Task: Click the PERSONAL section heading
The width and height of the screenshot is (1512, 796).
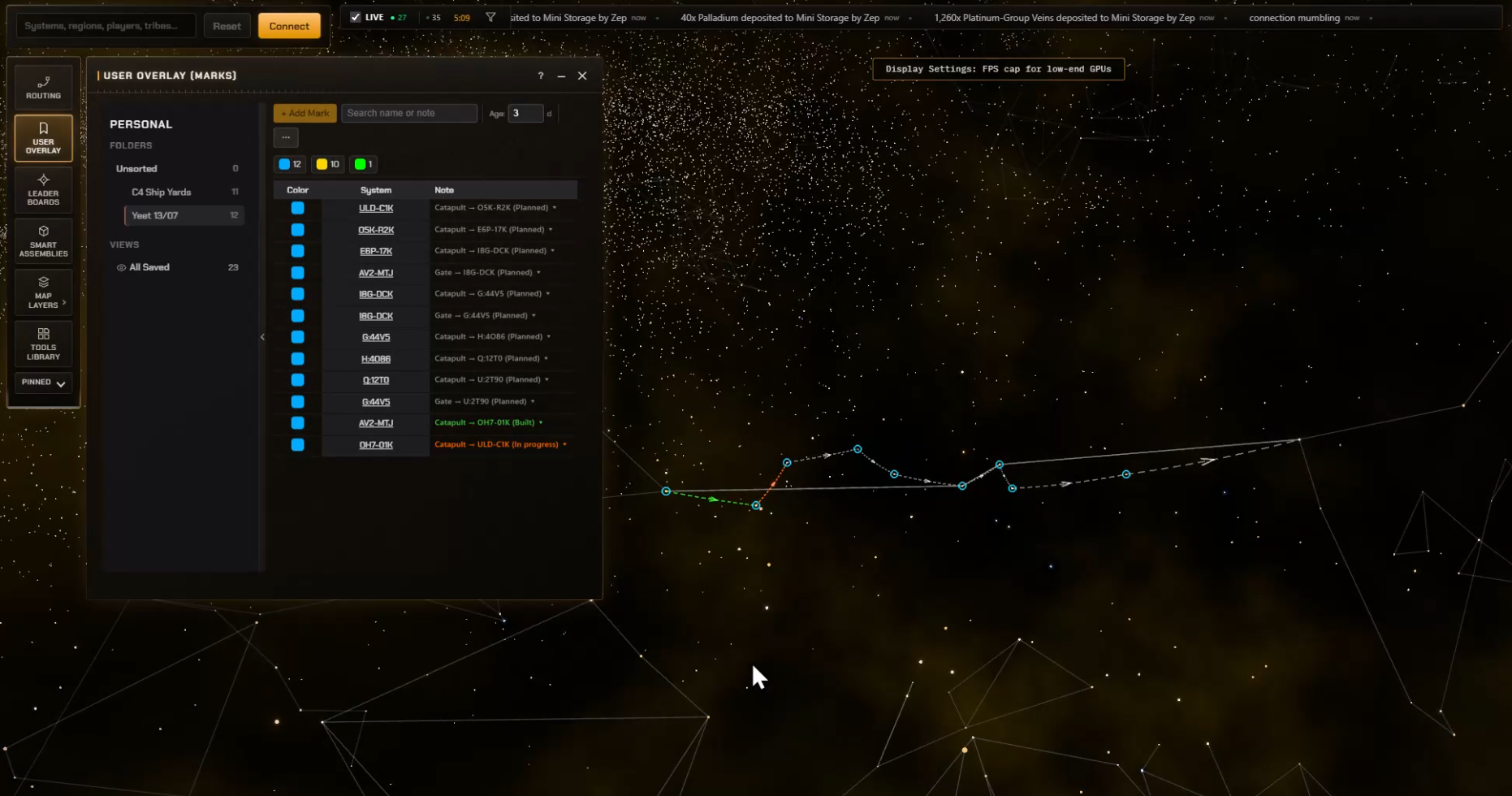Action: point(141,124)
